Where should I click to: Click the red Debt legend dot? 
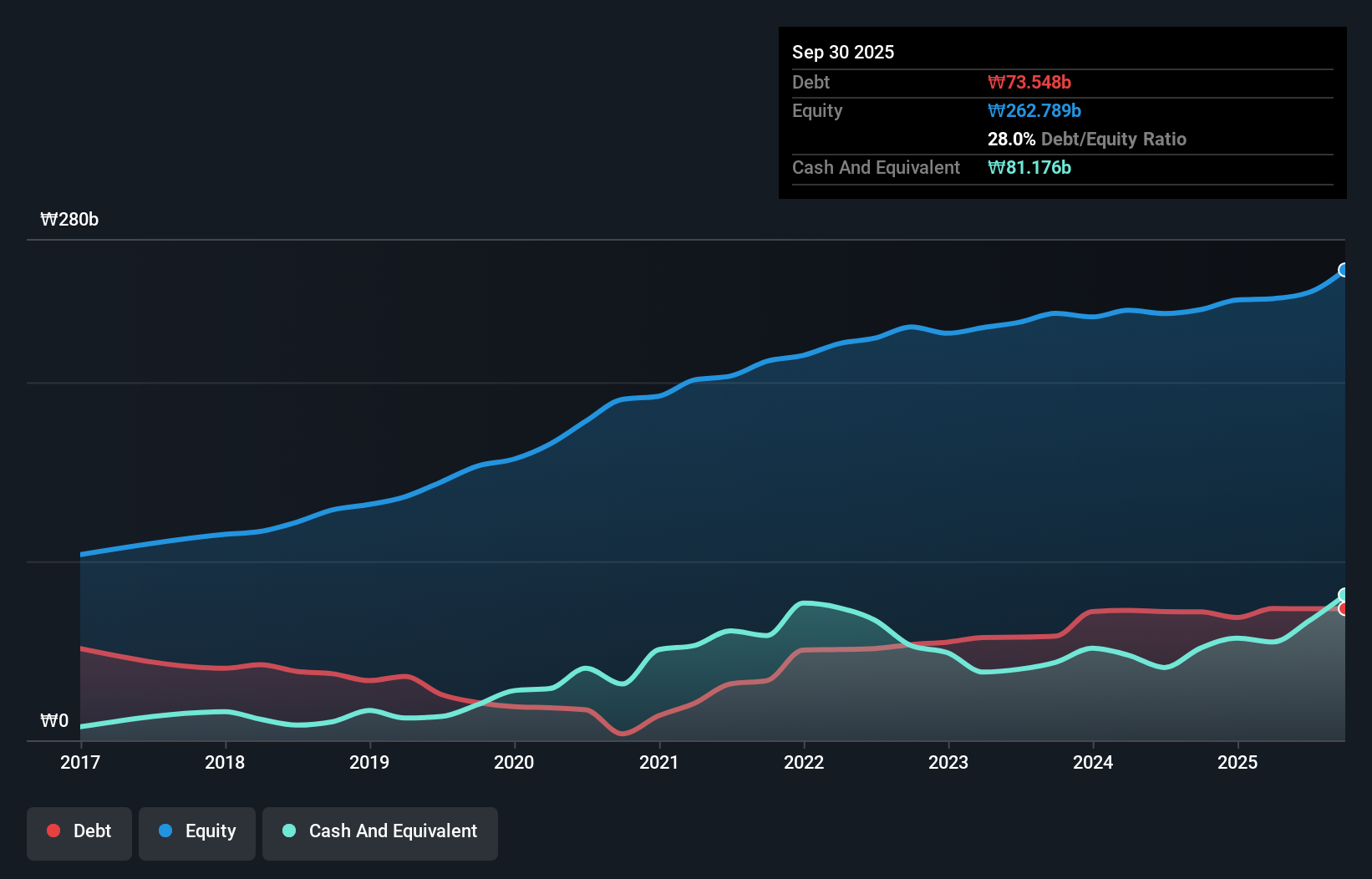pos(52,831)
